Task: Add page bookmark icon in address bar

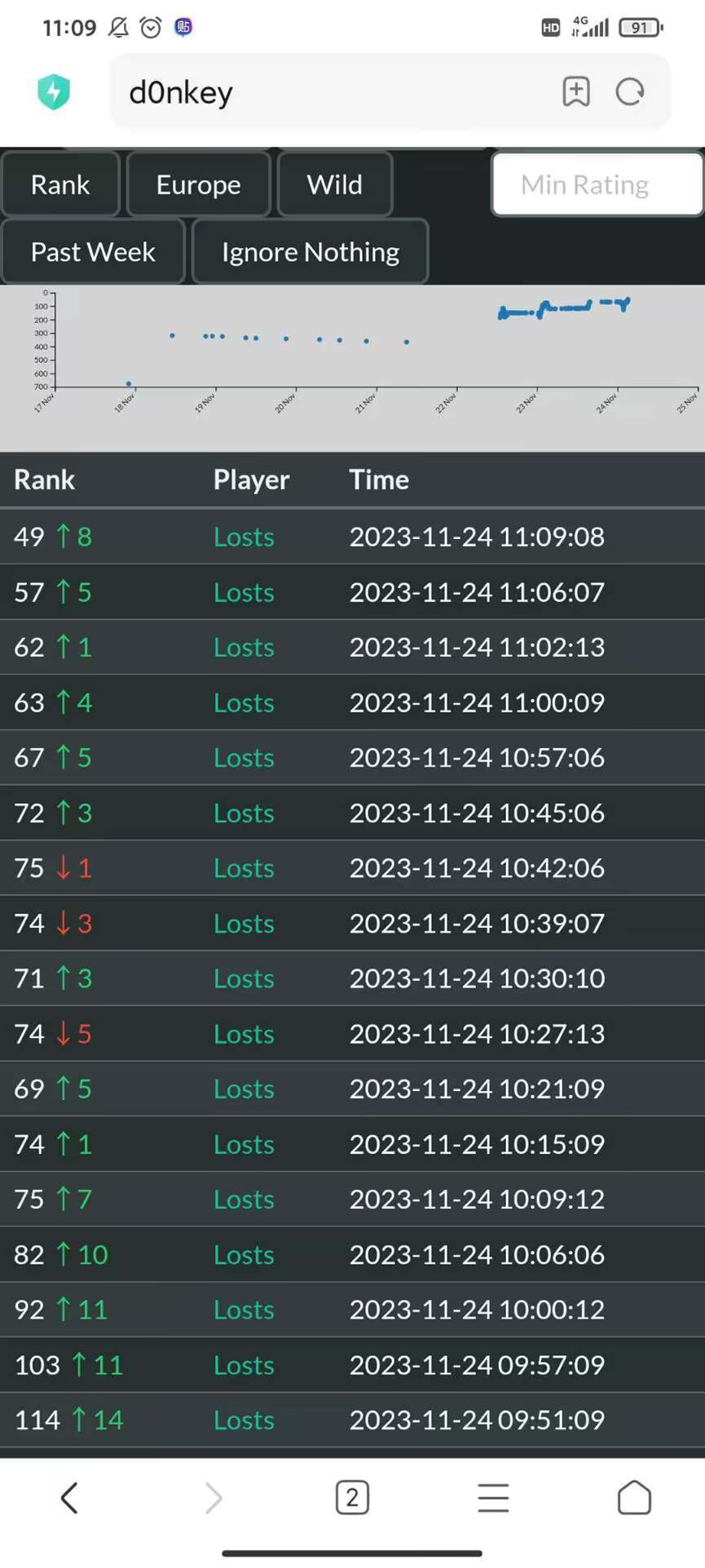Action: (576, 91)
